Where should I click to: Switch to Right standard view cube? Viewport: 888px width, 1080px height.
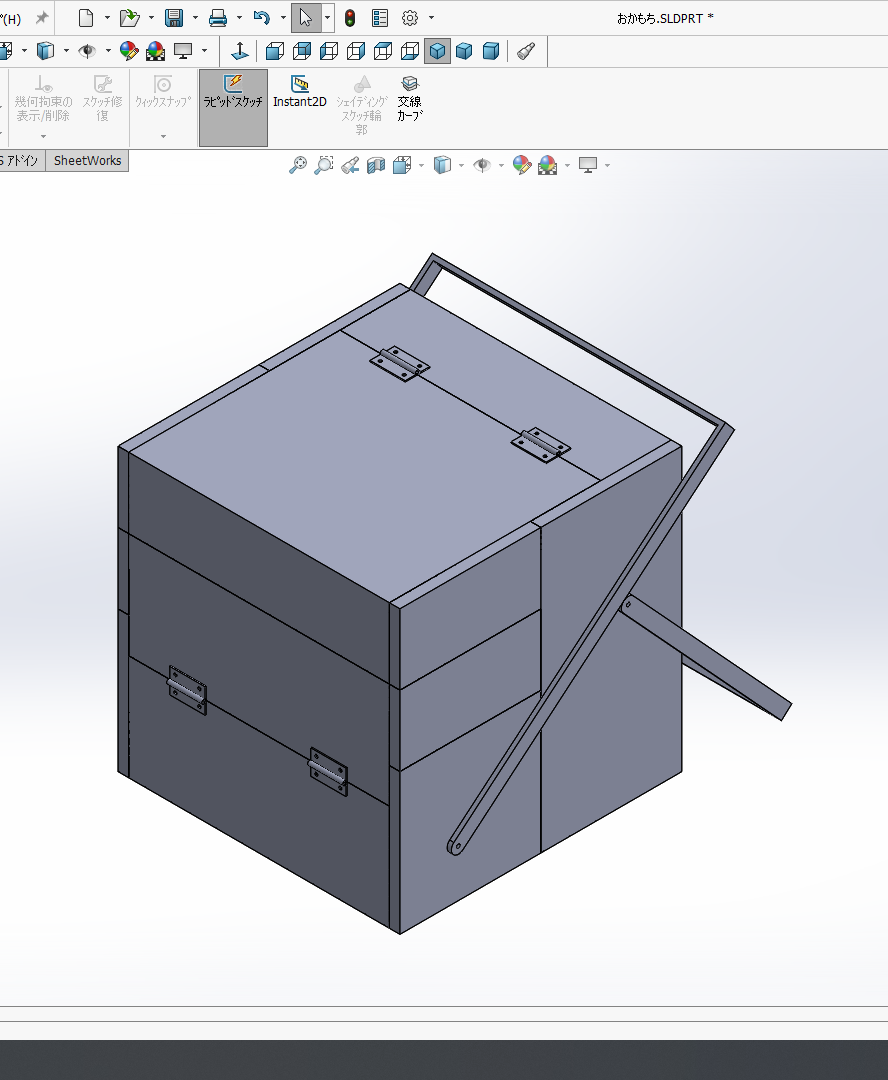356,51
